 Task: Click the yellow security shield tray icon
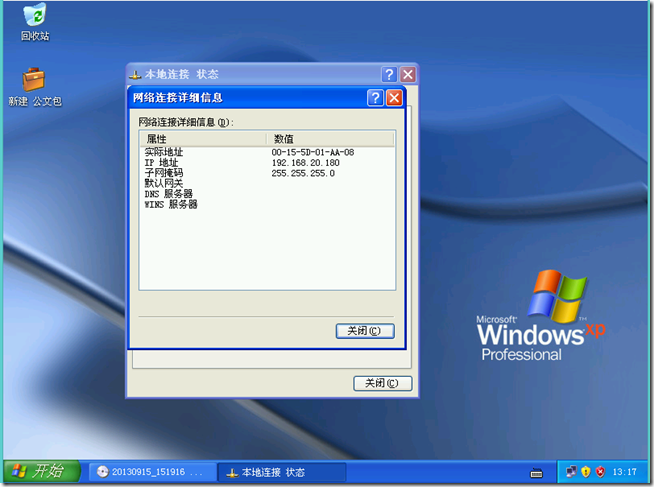pyautogui.click(x=586, y=472)
